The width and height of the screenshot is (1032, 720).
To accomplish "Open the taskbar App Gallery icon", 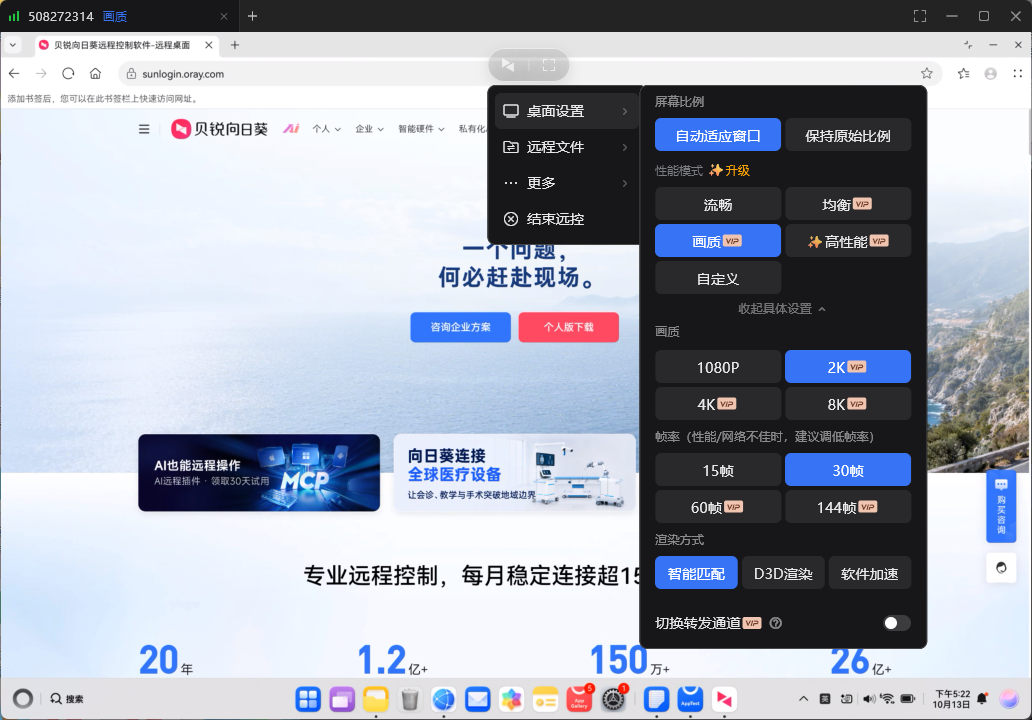I will coord(579,699).
